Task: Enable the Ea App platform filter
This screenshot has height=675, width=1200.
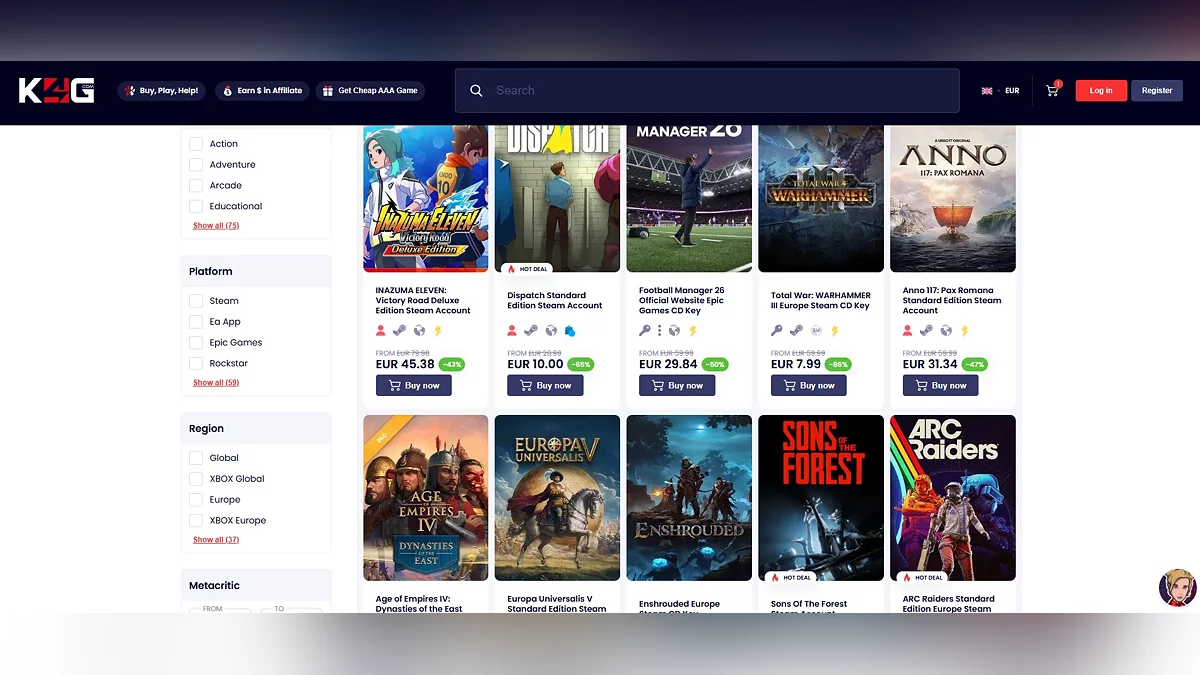Action: click(196, 322)
